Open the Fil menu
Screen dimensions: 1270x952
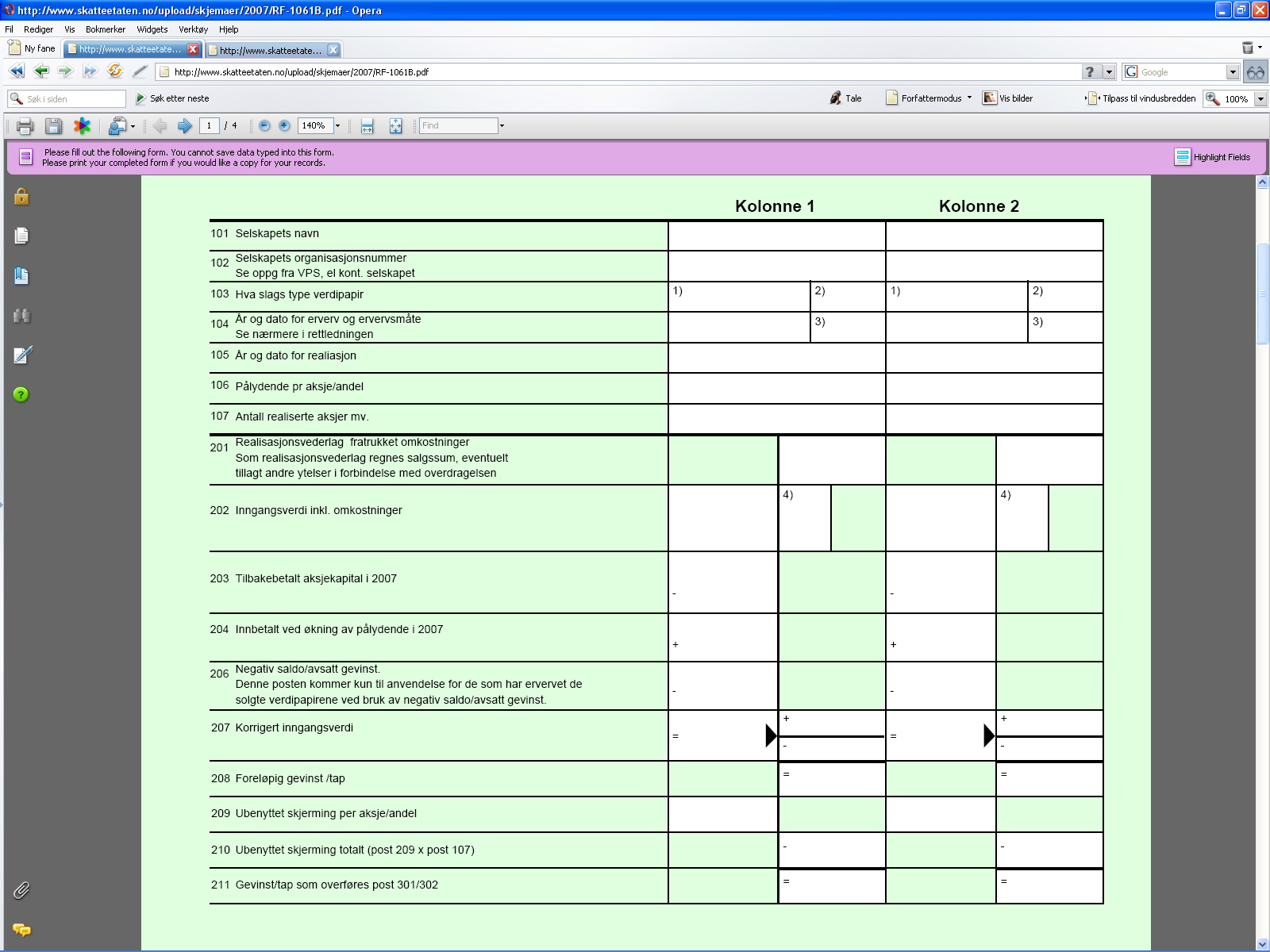(10, 29)
